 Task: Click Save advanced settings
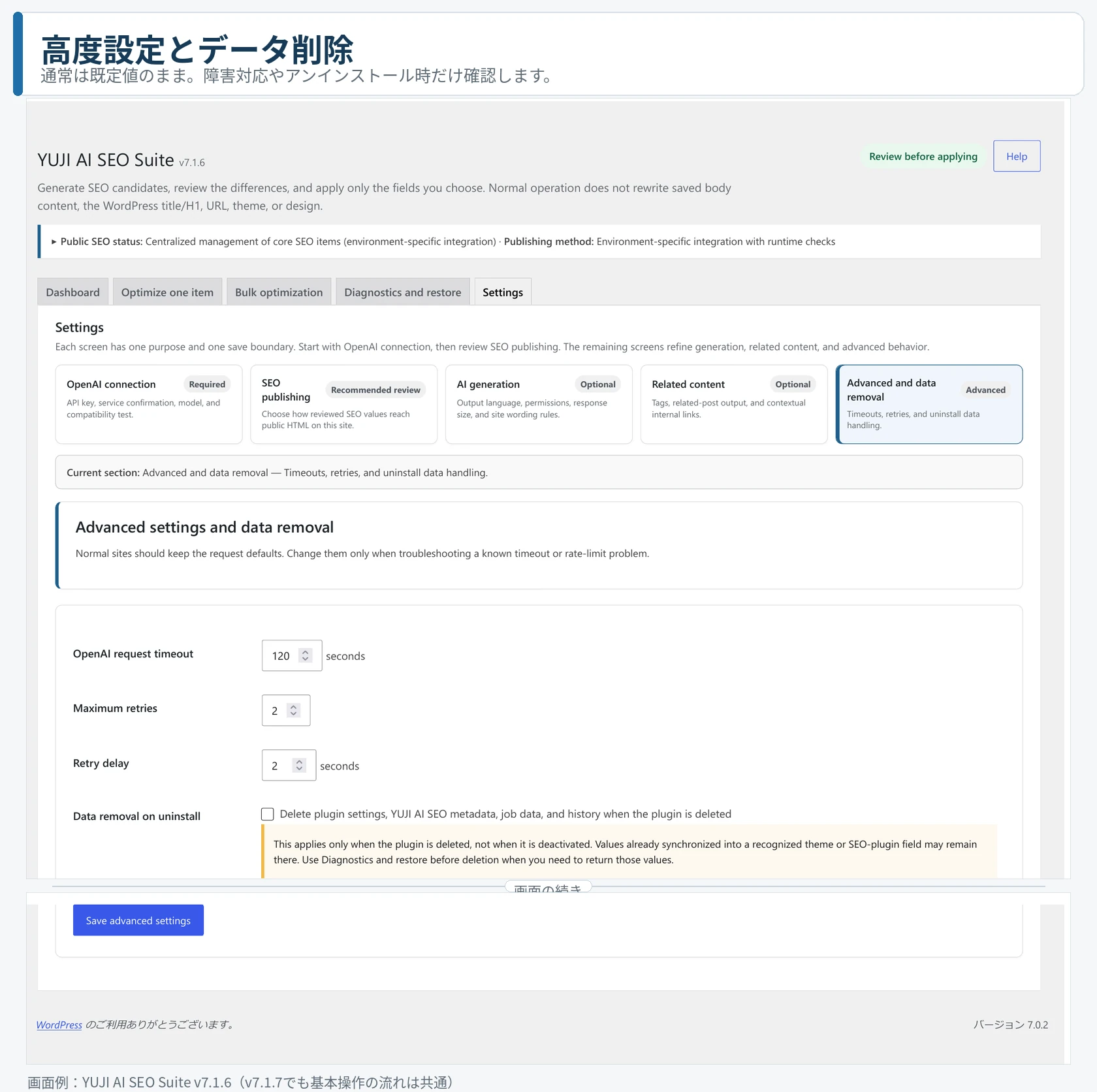point(138,920)
